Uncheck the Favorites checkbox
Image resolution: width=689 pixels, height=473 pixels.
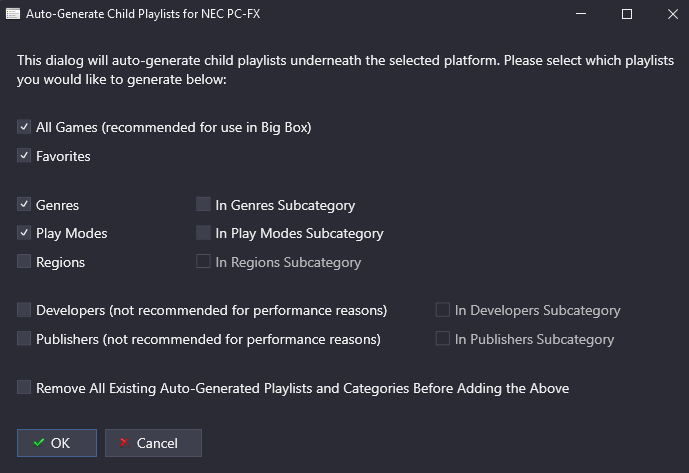pyautogui.click(x=24, y=156)
